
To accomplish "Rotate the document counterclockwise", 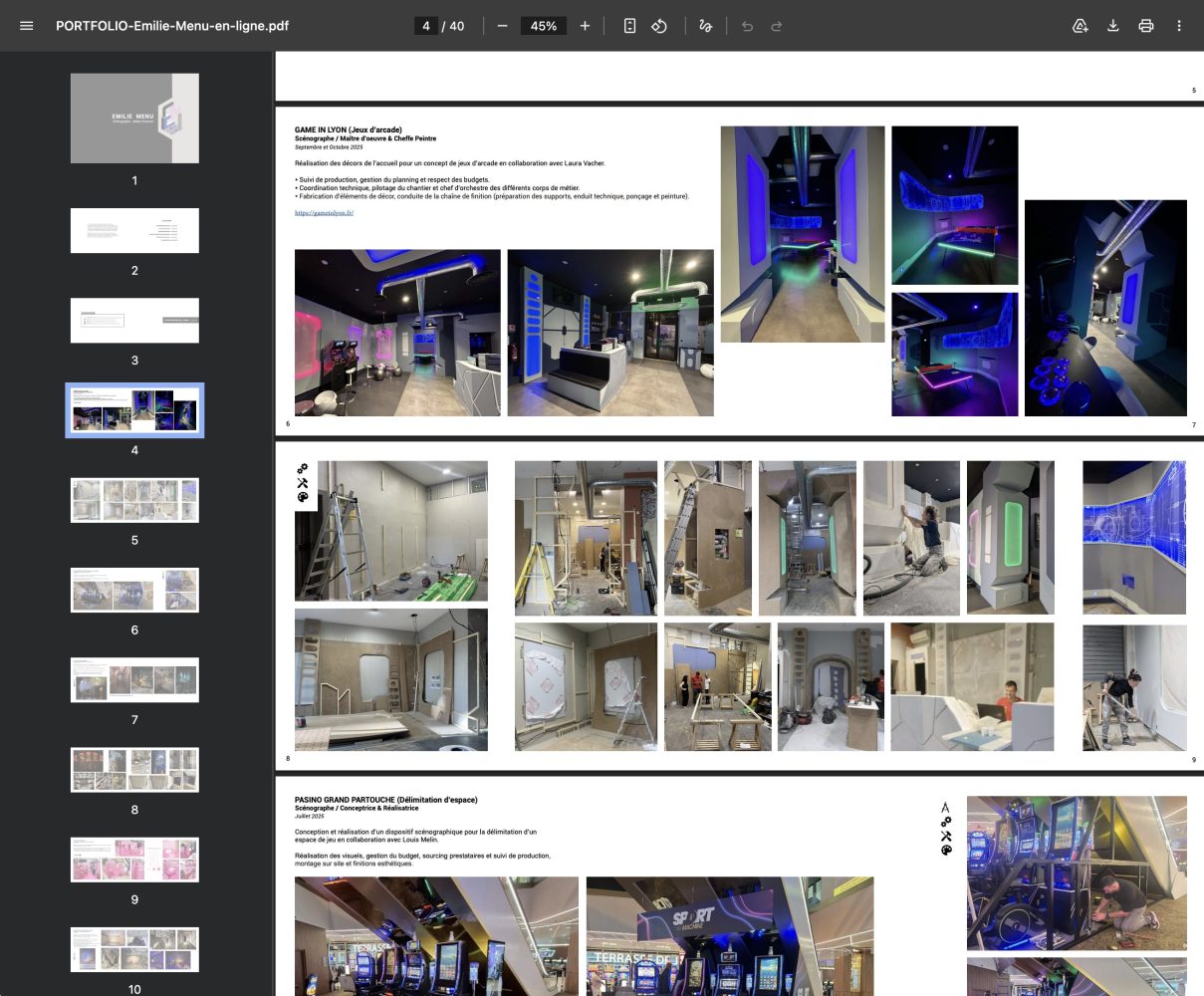I will click(x=659, y=26).
